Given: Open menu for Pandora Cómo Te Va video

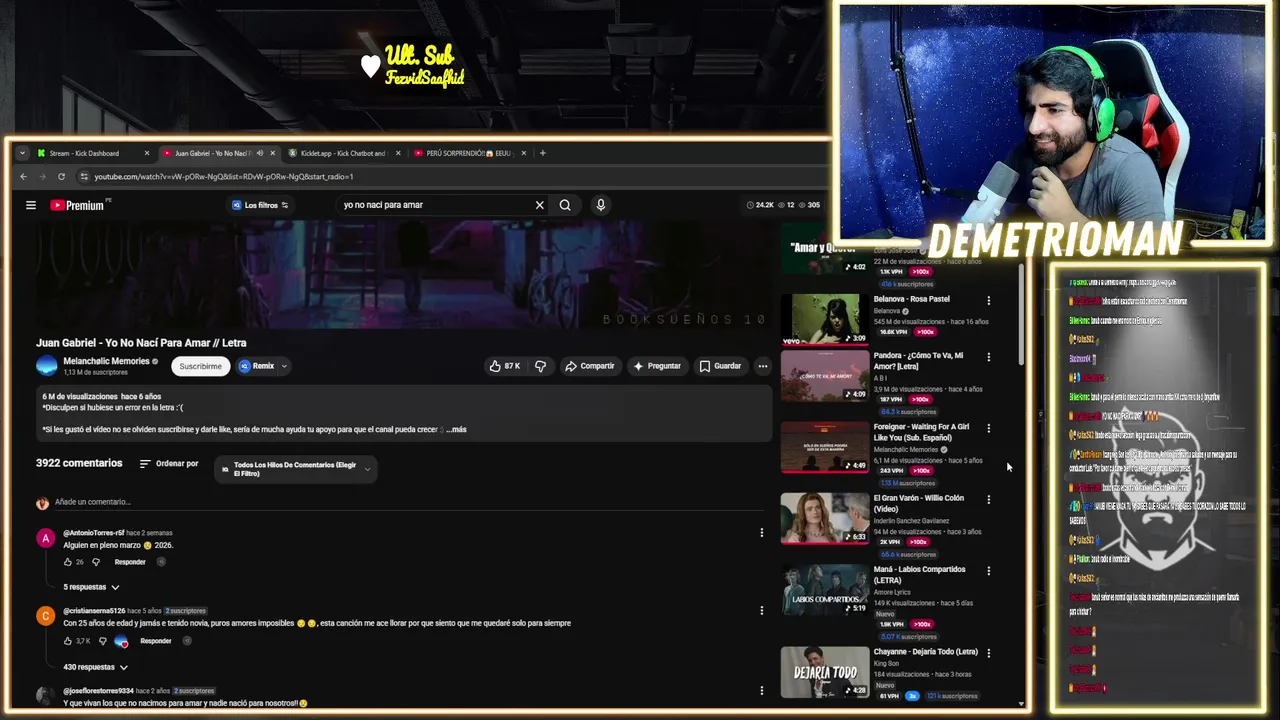Looking at the screenshot, I should [x=988, y=357].
